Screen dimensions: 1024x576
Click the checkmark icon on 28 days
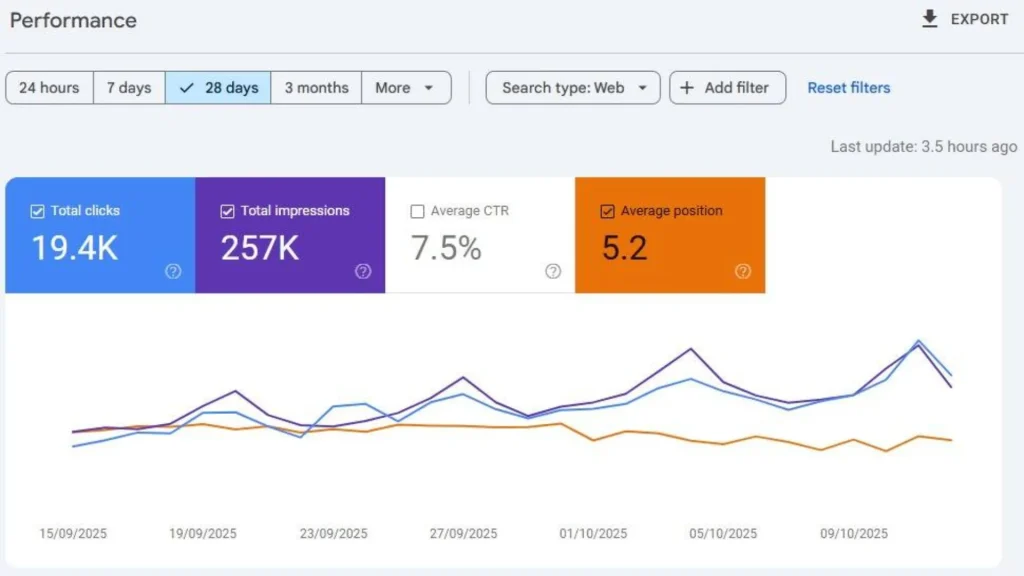[x=185, y=88]
